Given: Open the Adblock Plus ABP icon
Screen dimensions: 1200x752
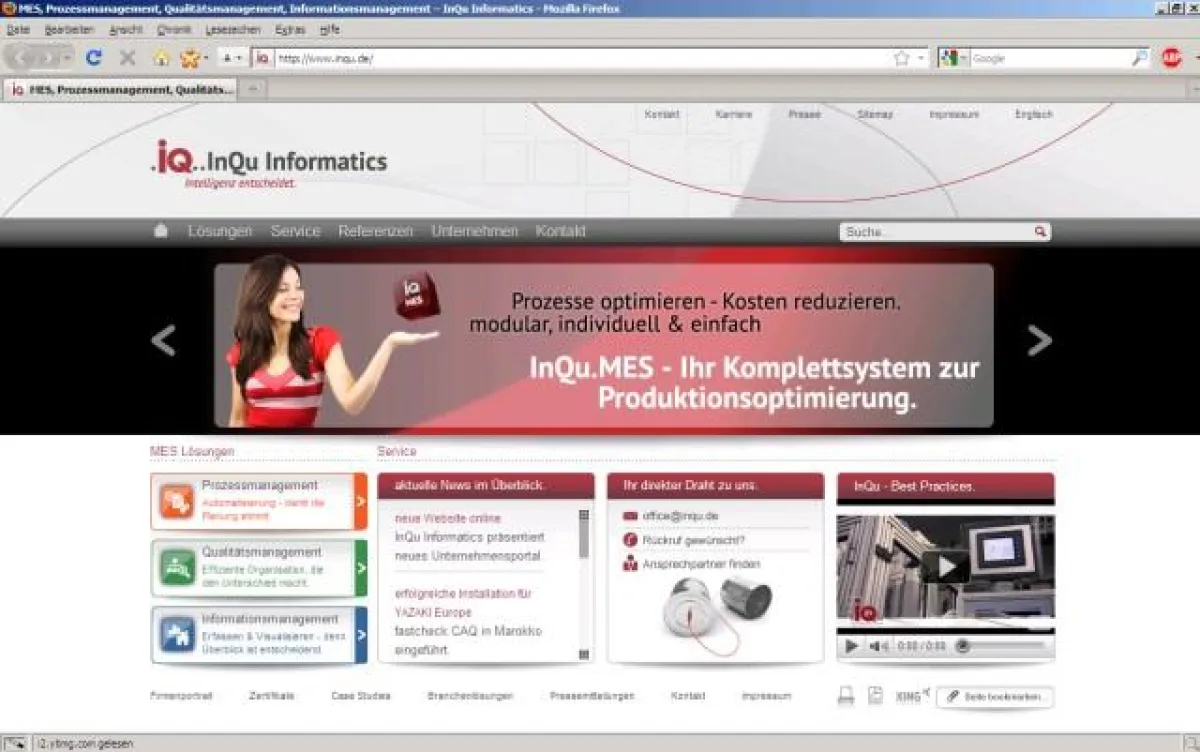Looking at the screenshot, I should (1171, 58).
